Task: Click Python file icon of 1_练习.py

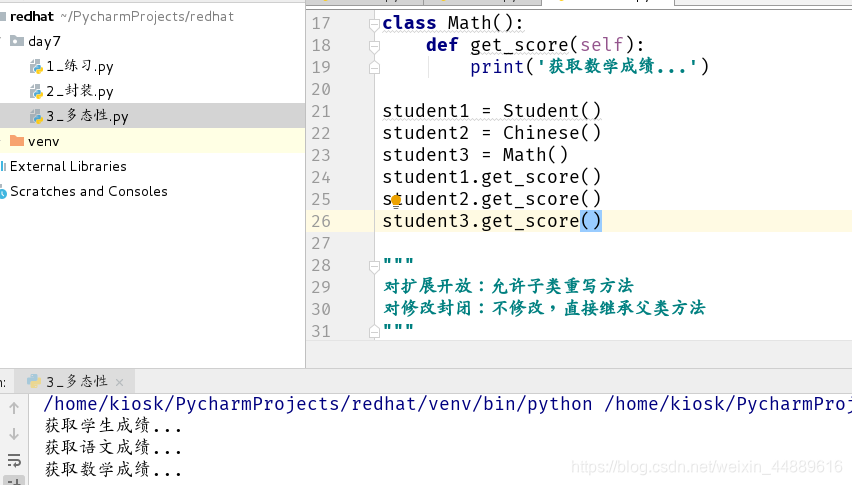Action: coord(36,67)
